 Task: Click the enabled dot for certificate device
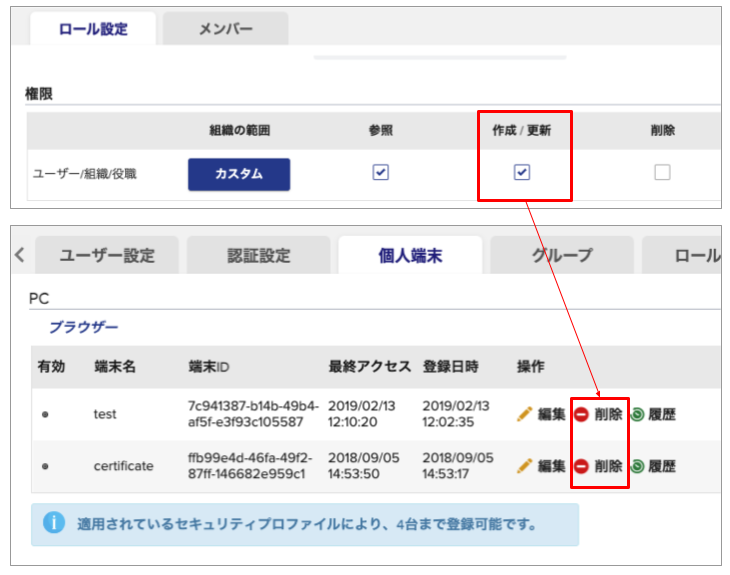click(45, 466)
